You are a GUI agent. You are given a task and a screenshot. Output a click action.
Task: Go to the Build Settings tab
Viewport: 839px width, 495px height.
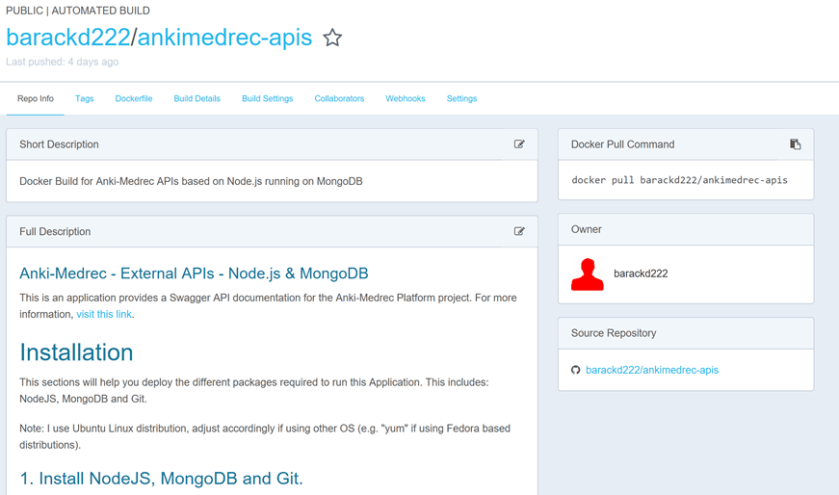point(267,99)
